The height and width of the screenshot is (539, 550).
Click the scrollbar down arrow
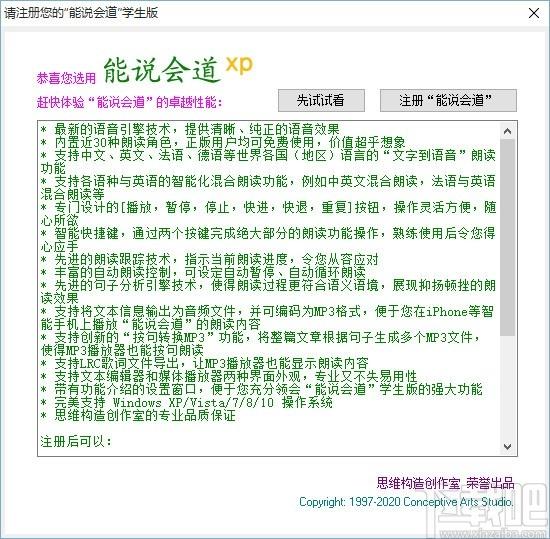point(507,447)
